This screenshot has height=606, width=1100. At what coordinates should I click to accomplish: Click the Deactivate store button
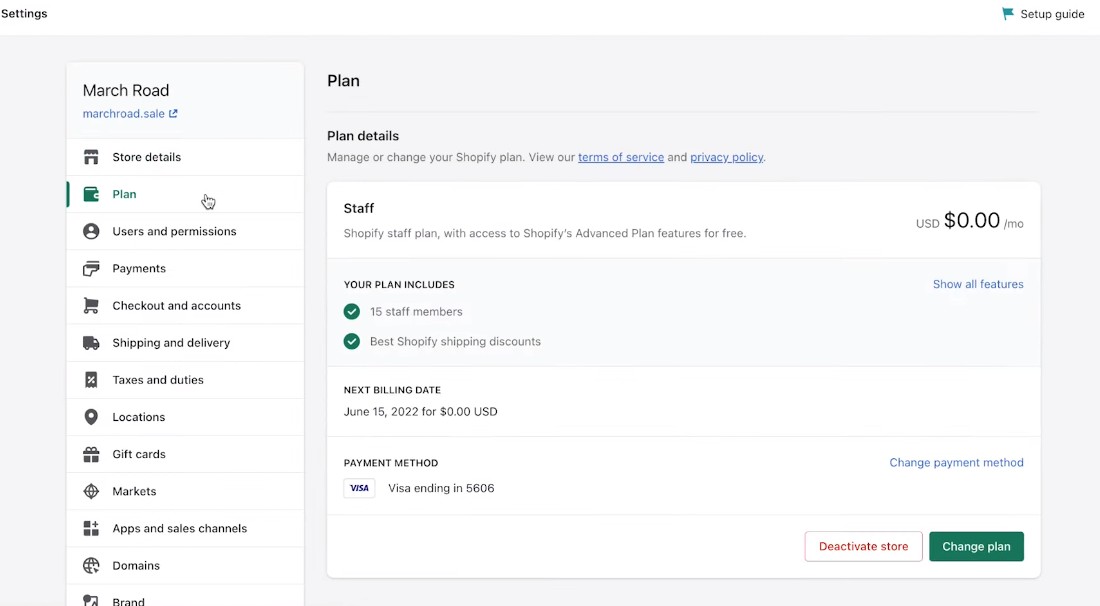coord(864,546)
